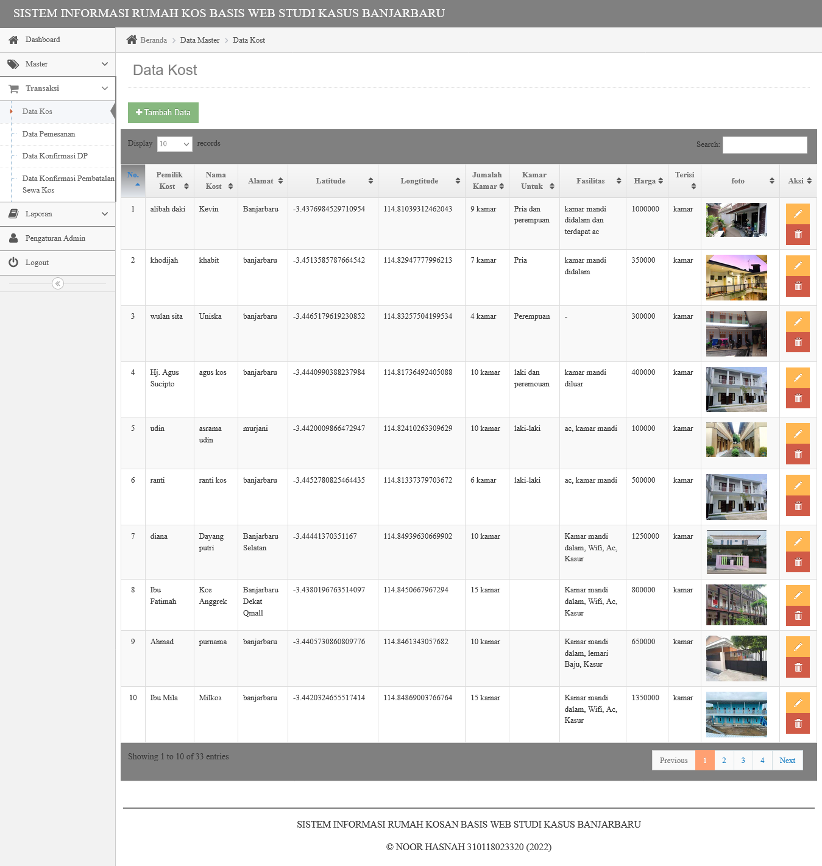Screen dimensions: 822x866
Task: Sort table by Harga column header
Action: 647,181
